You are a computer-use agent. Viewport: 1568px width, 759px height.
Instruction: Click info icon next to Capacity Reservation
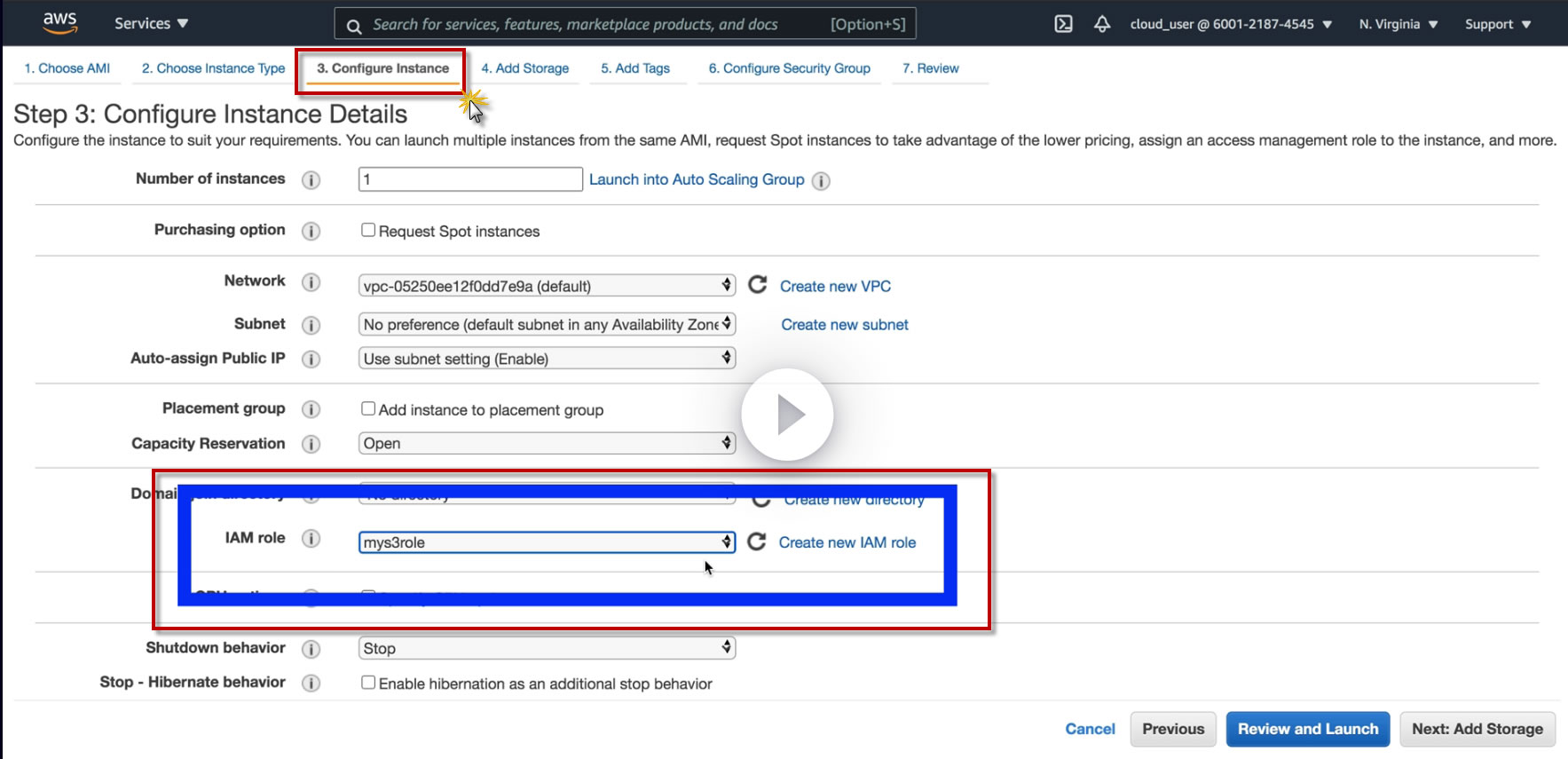(311, 444)
